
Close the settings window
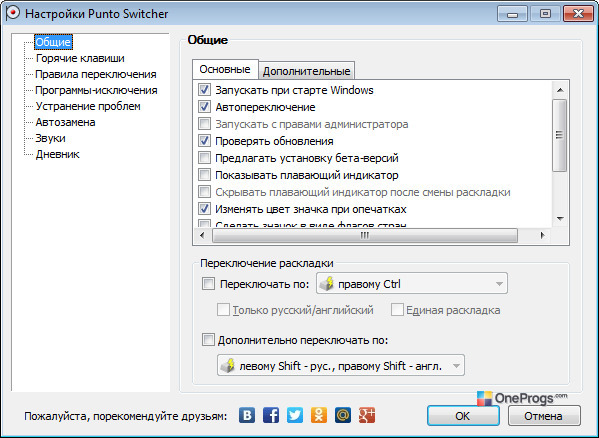click(x=578, y=14)
